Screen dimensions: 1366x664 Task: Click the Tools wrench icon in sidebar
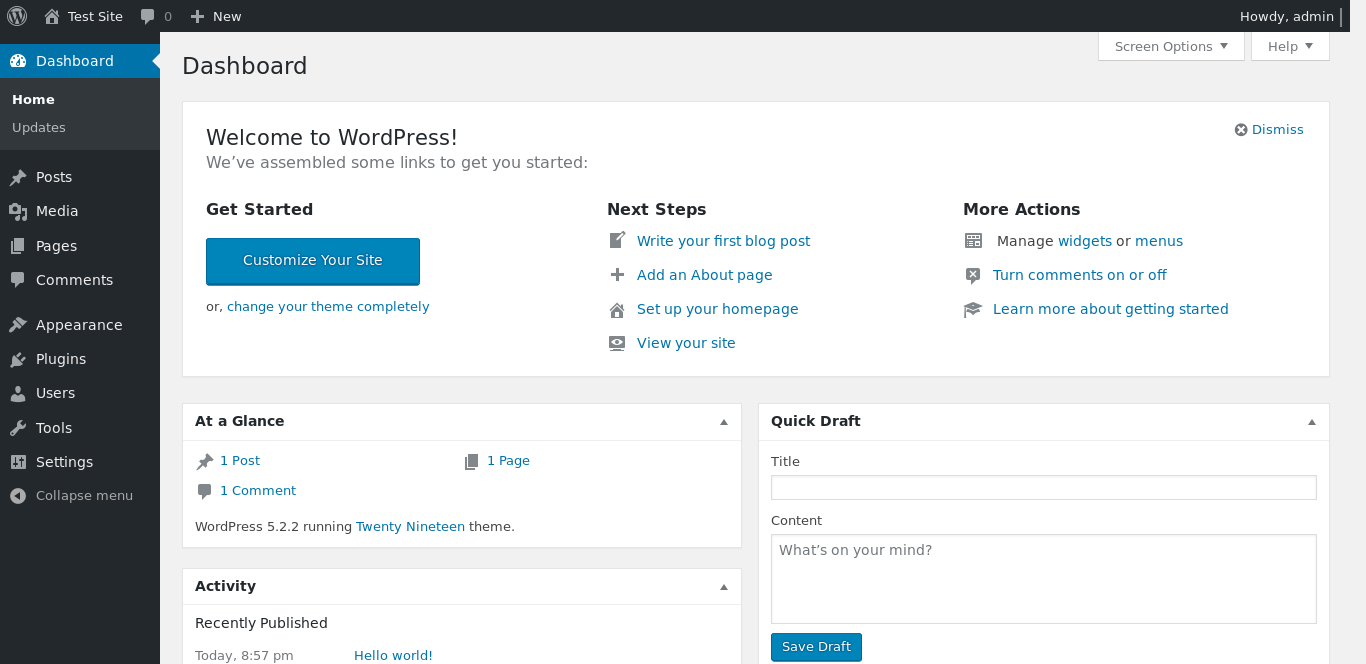[18, 428]
